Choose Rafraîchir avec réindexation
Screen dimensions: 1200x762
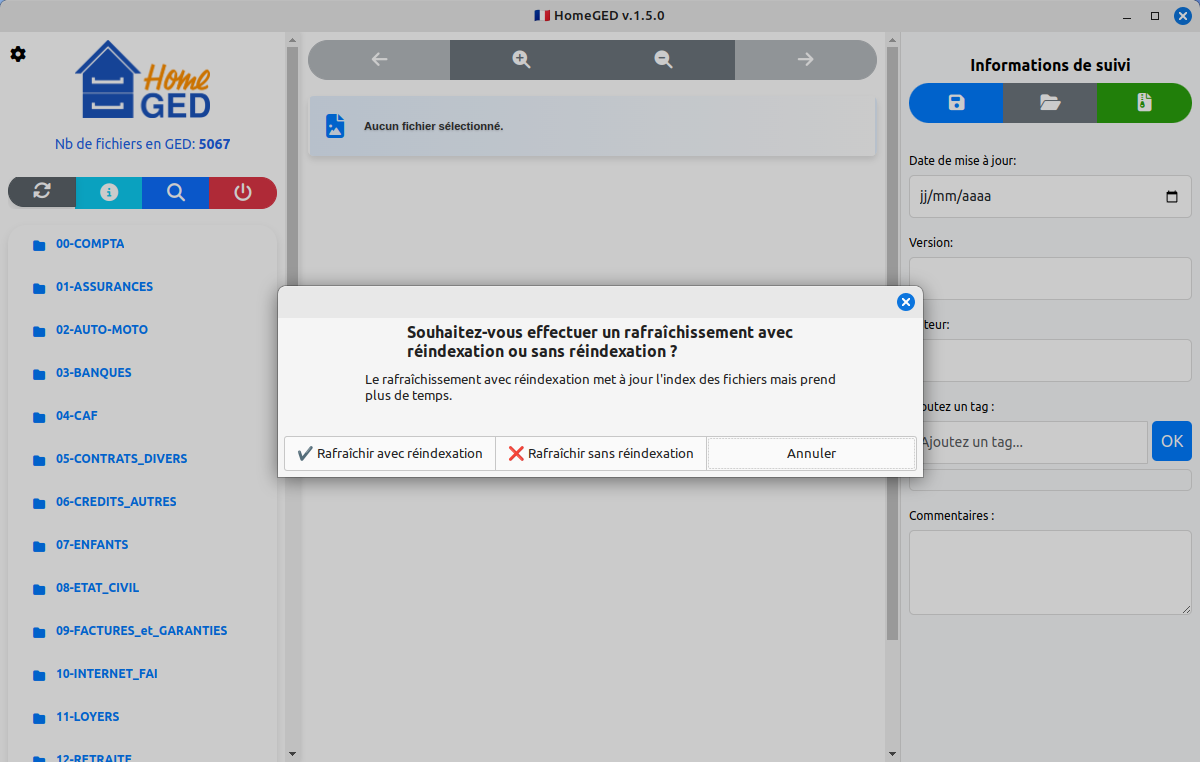(x=390, y=453)
